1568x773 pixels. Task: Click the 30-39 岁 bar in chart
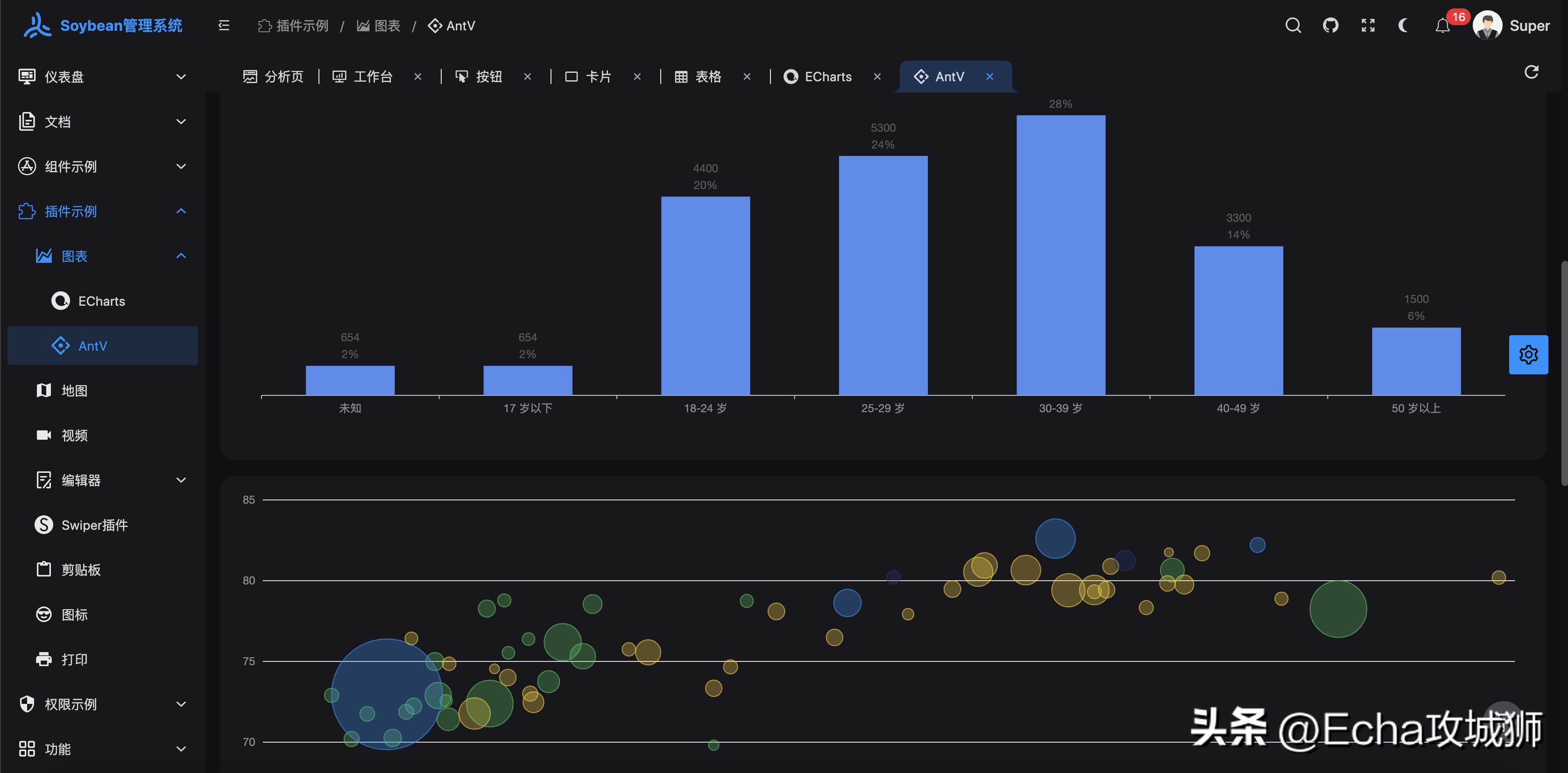pyautogui.click(x=1060, y=256)
